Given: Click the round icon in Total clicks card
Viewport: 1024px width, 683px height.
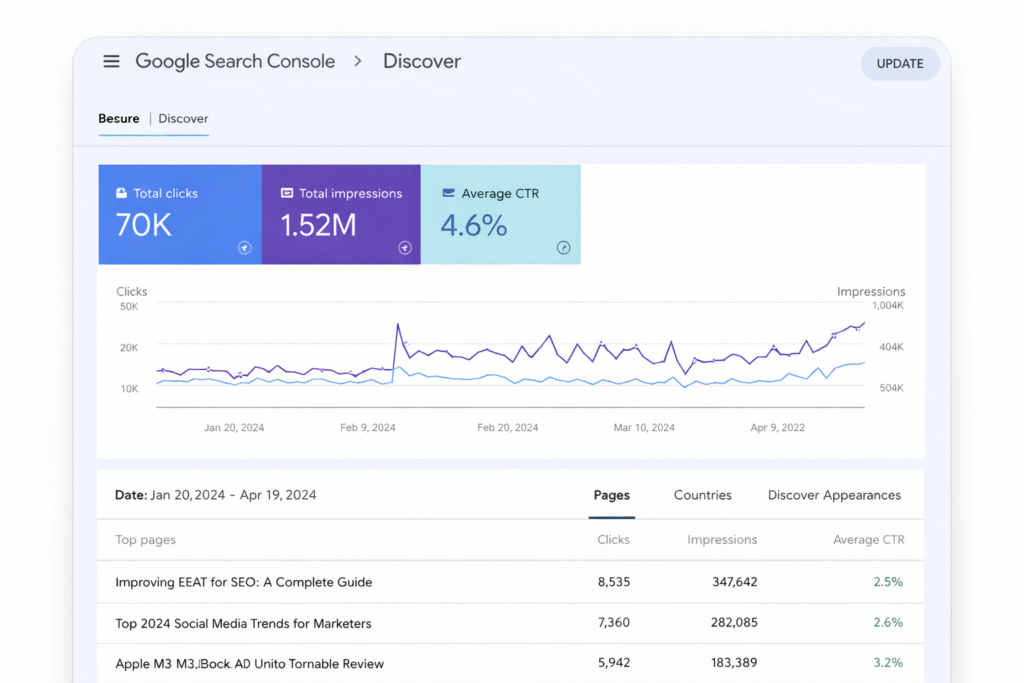Looking at the screenshot, I should (x=244, y=248).
